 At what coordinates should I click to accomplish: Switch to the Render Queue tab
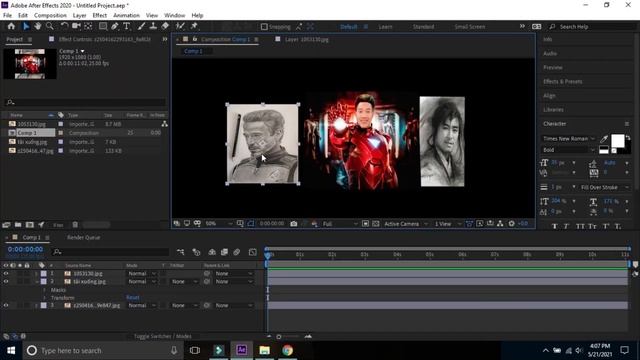pyautogui.click(x=83, y=238)
